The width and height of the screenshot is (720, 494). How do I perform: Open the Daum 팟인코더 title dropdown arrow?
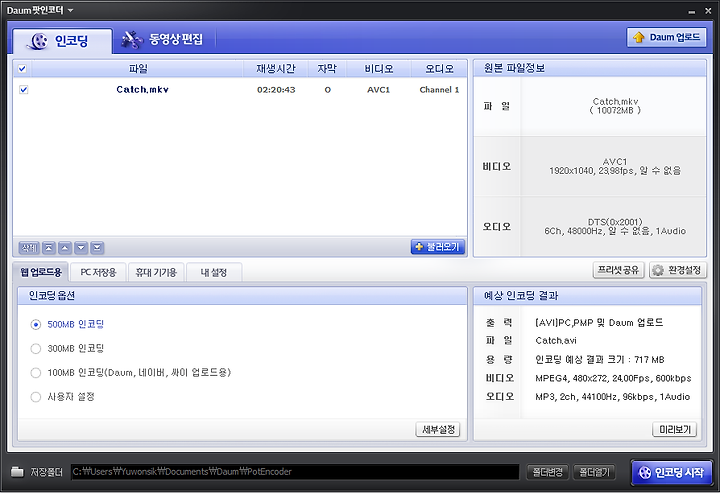point(70,10)
